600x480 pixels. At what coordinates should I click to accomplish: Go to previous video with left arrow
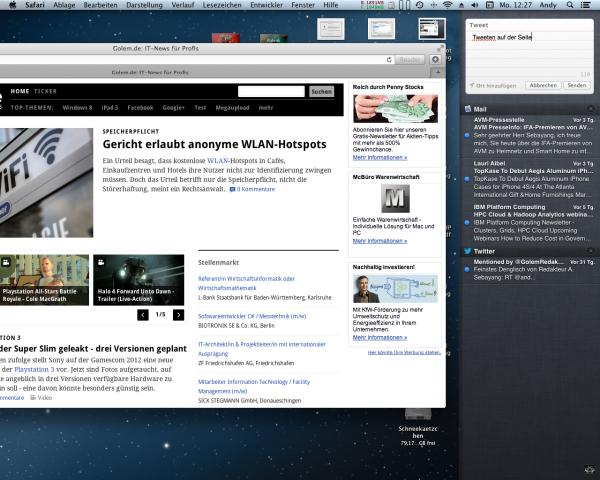[x=143, y=315]
